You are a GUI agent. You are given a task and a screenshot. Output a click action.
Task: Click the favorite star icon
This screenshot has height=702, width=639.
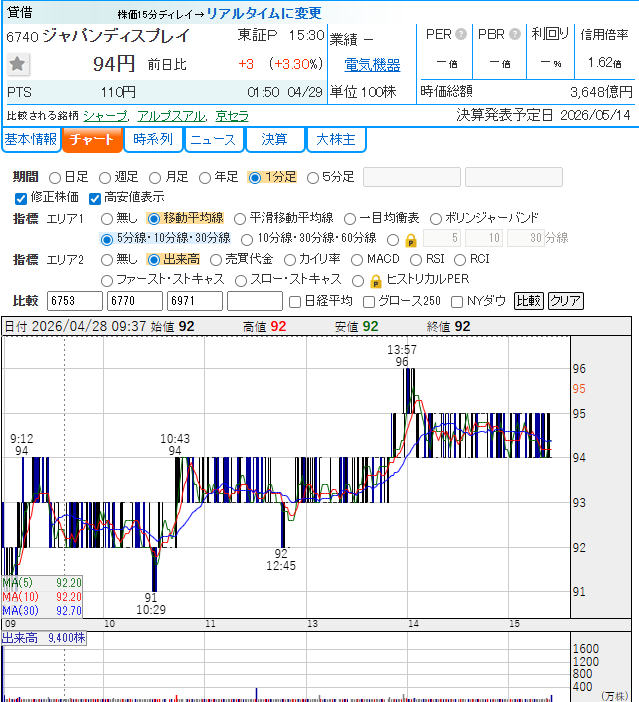coord(18,64)
